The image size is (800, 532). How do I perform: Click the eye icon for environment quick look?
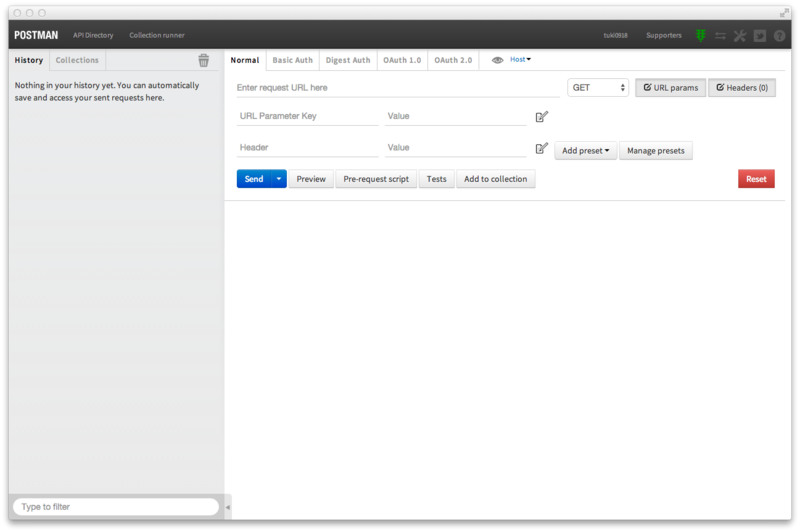[497, 60]
